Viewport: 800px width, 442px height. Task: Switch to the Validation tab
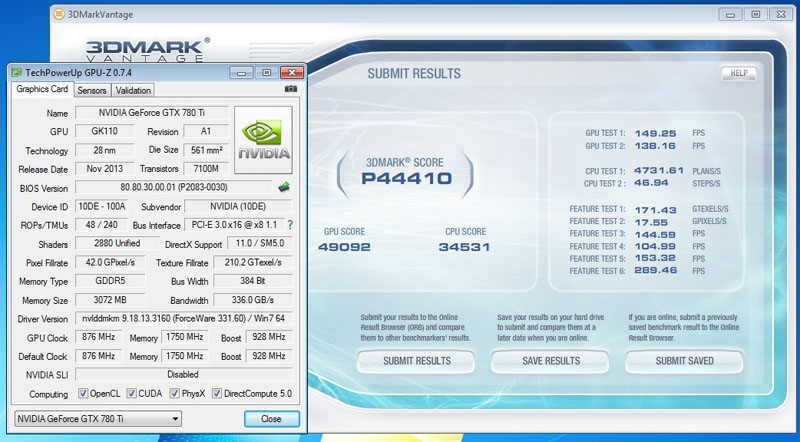tap(133, 90)
